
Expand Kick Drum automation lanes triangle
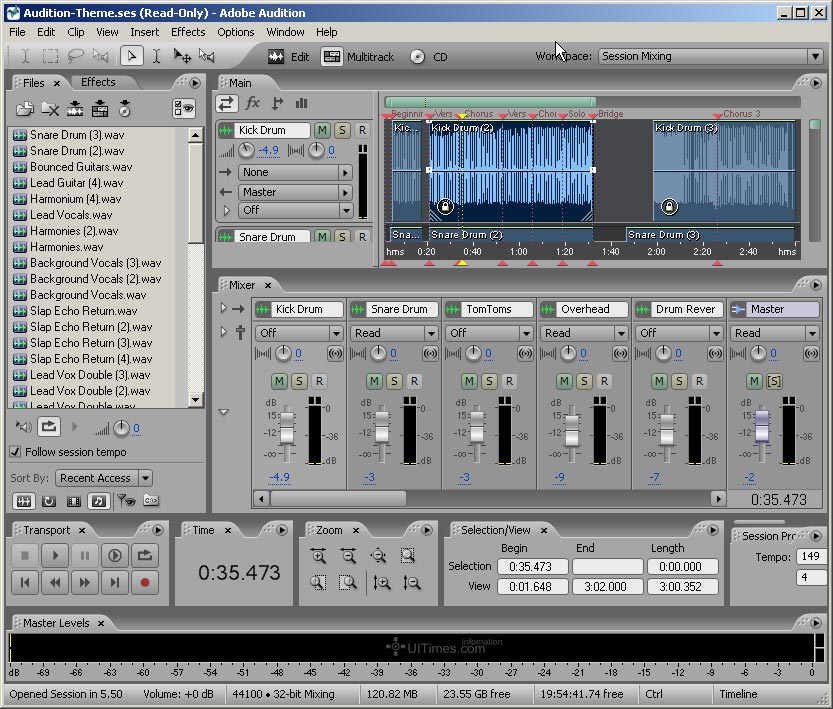(227, 210)
